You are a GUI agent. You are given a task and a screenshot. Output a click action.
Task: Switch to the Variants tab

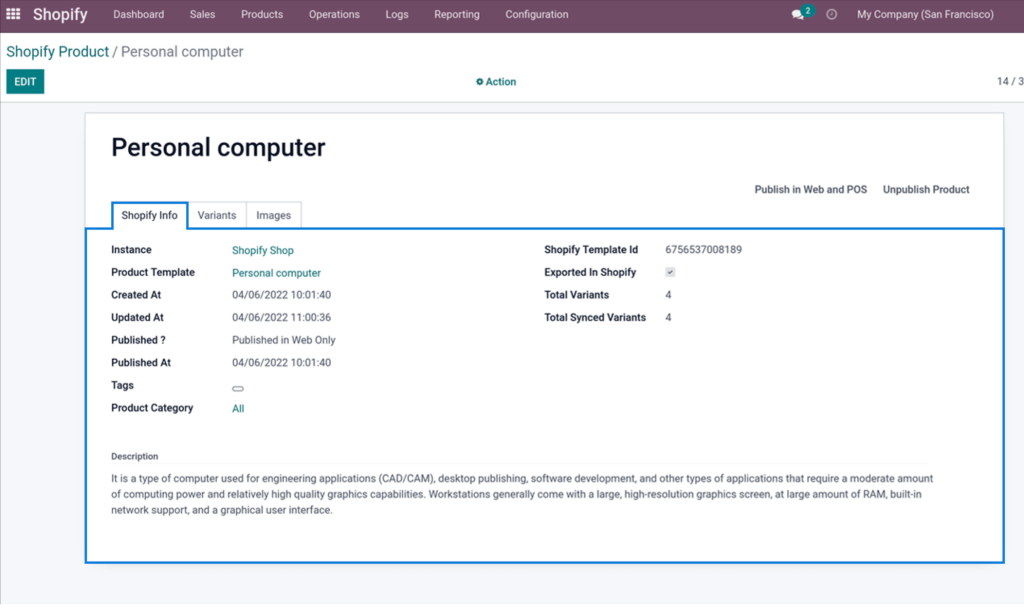[x=217, y=215]
